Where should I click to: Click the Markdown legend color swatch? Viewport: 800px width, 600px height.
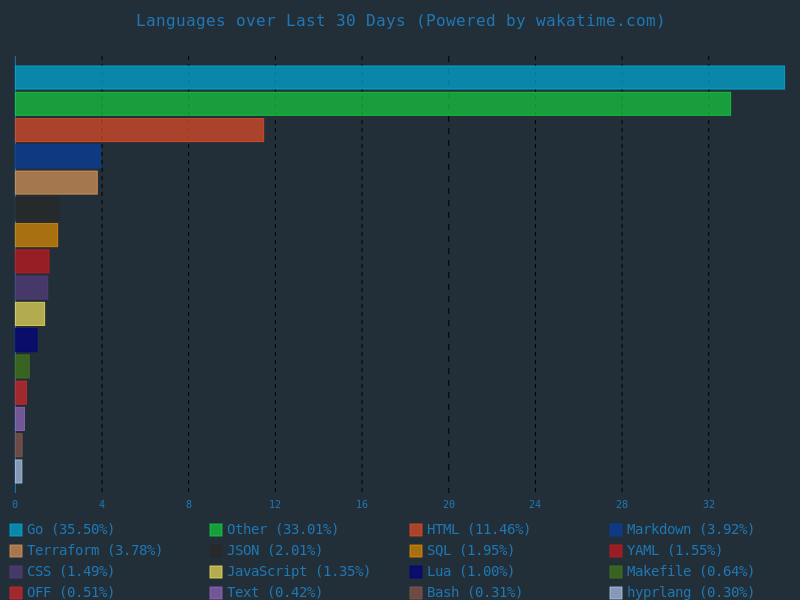(616, 530)
